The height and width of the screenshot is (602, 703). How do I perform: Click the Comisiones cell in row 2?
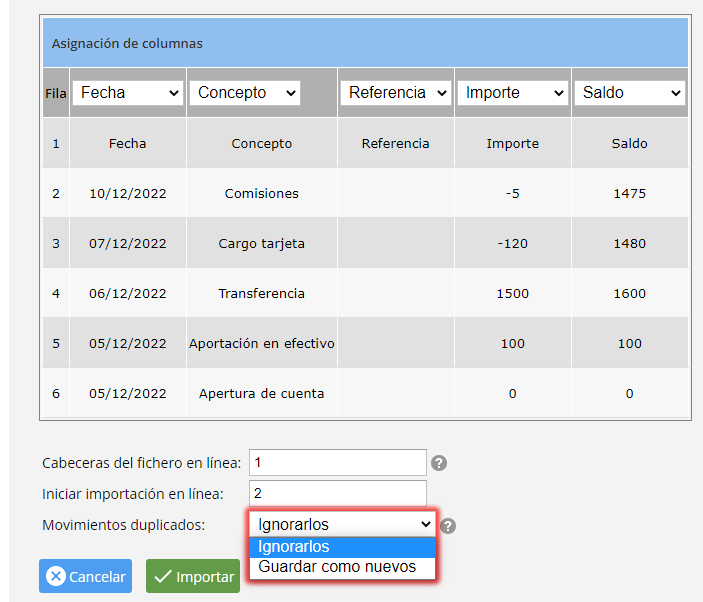[x=261, y=193]
